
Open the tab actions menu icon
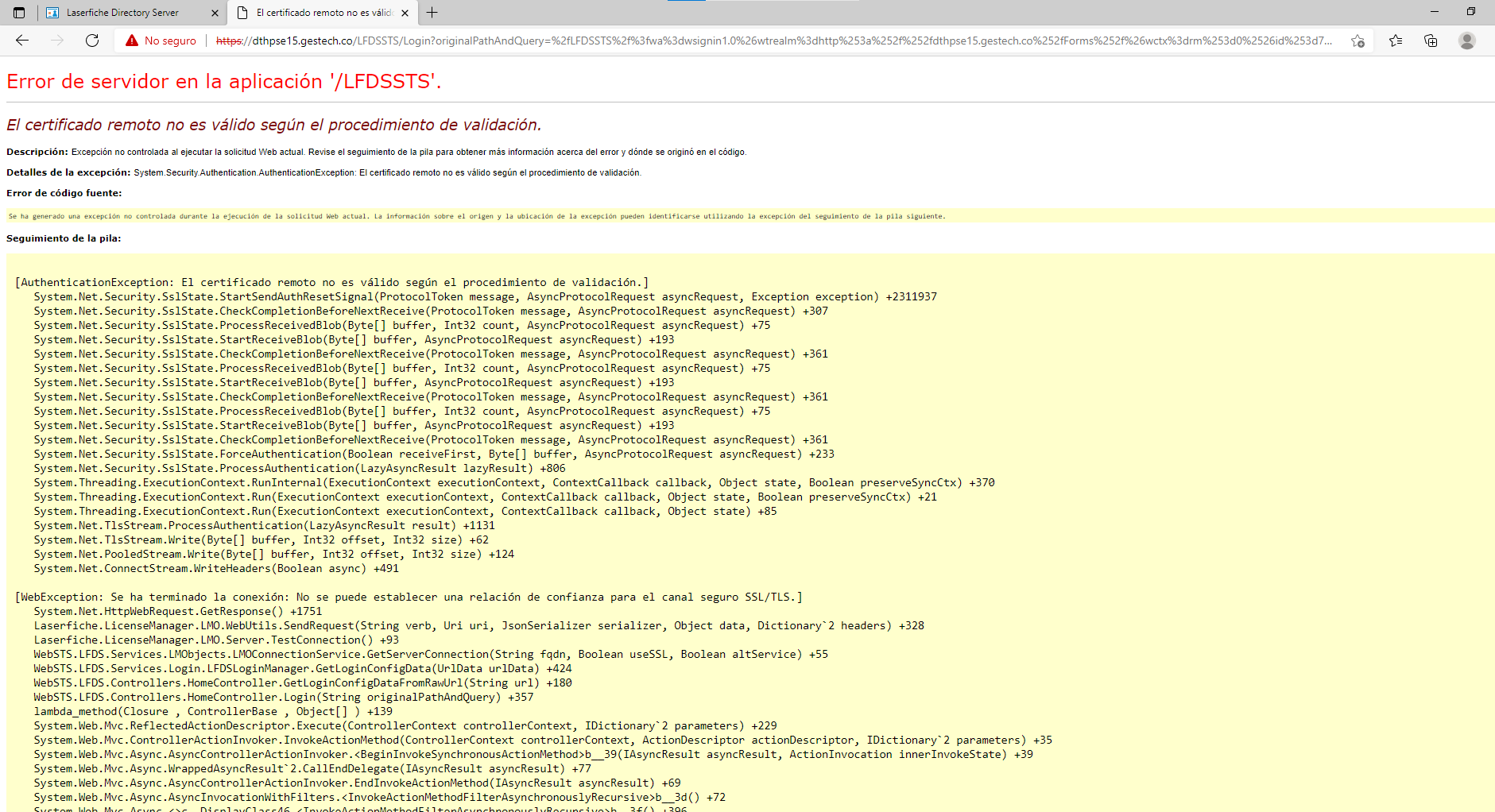(19, 13)
